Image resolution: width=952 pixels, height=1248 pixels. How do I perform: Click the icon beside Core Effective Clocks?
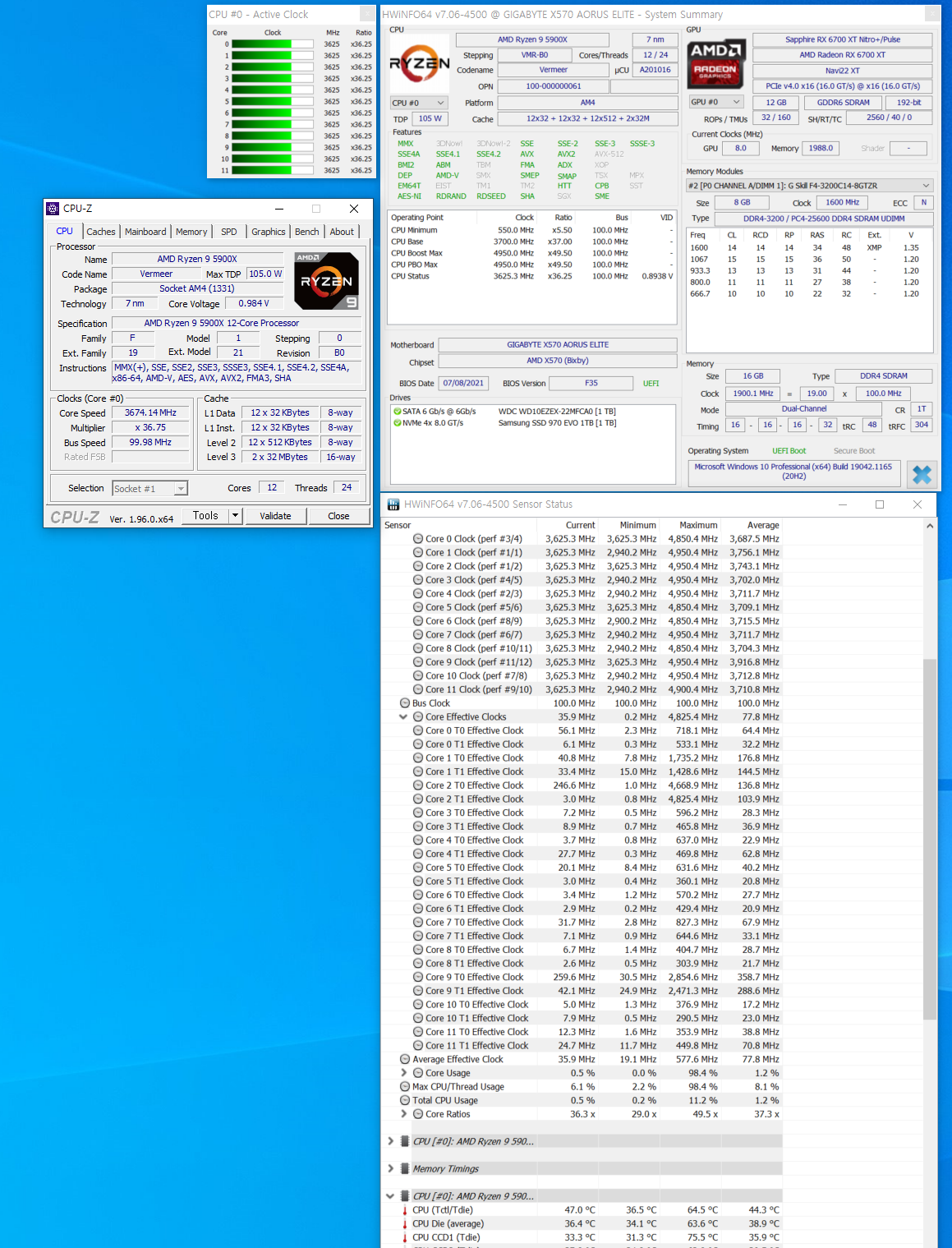point(418,717)
